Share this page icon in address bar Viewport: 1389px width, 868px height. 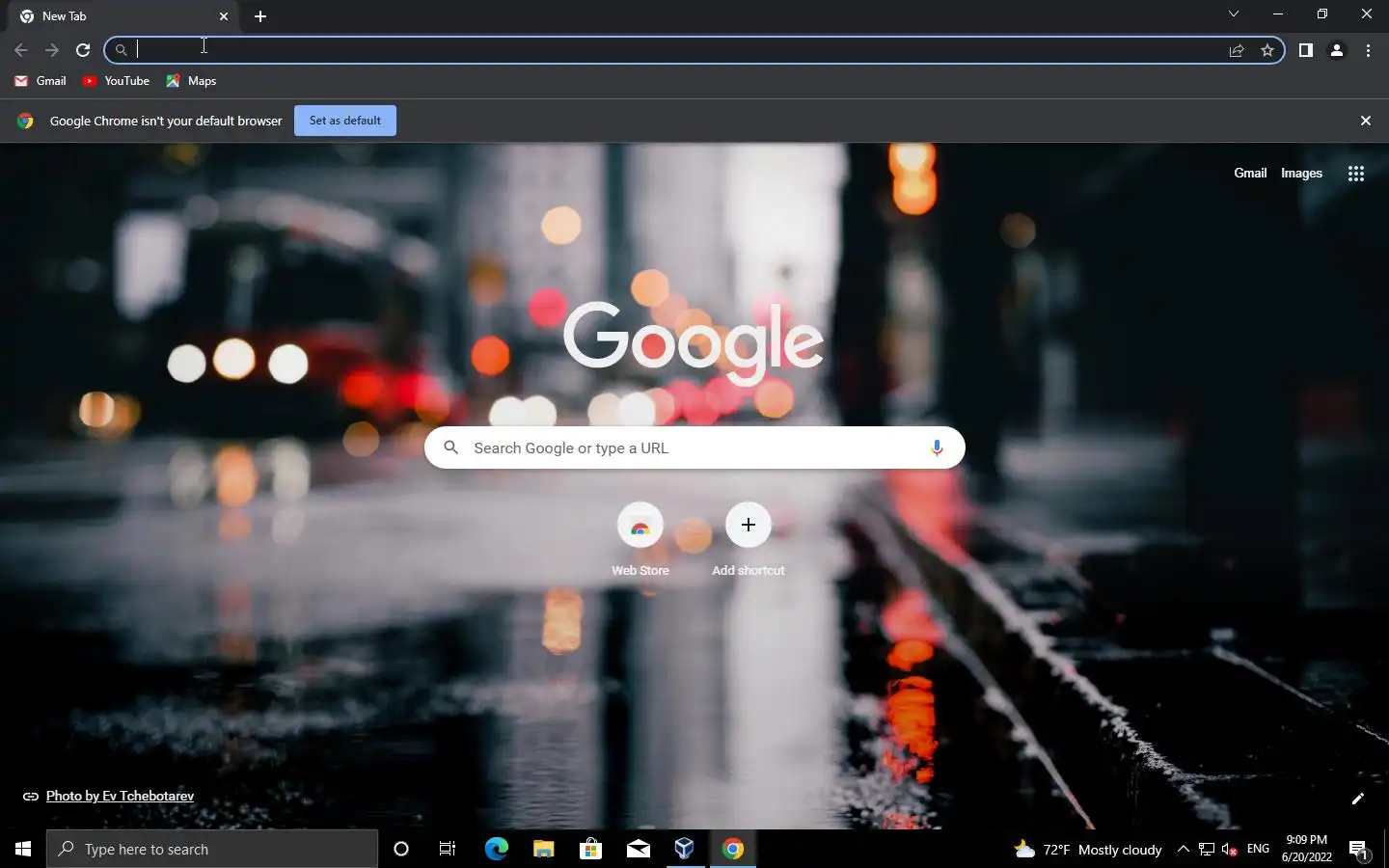pos(1237,50)
